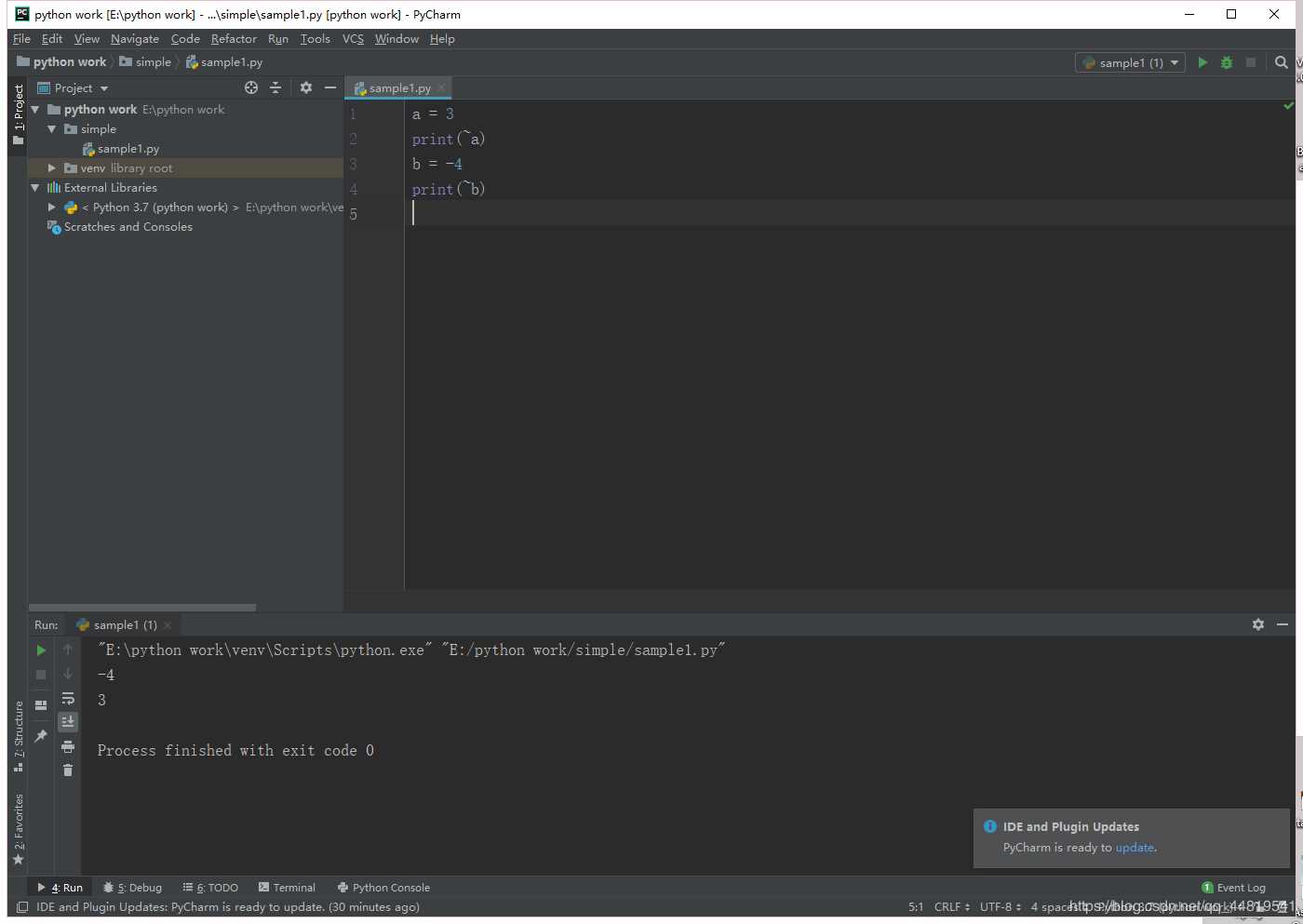The height and width of the screenshot is (924, 1303).
Task: Select Scratches and Consoles
Action: 128,227
